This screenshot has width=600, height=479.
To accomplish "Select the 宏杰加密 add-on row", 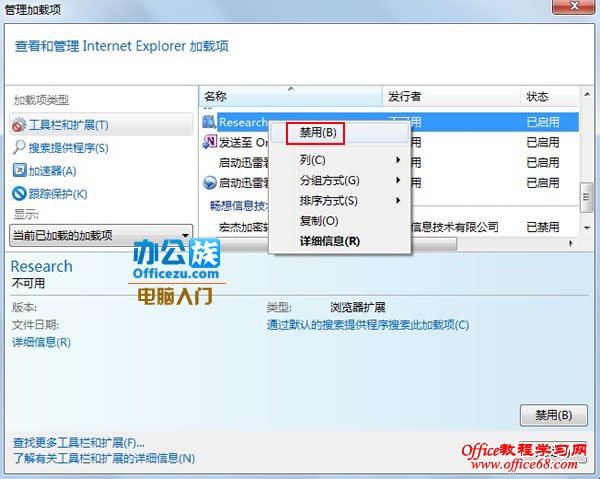I will [390, 227].
